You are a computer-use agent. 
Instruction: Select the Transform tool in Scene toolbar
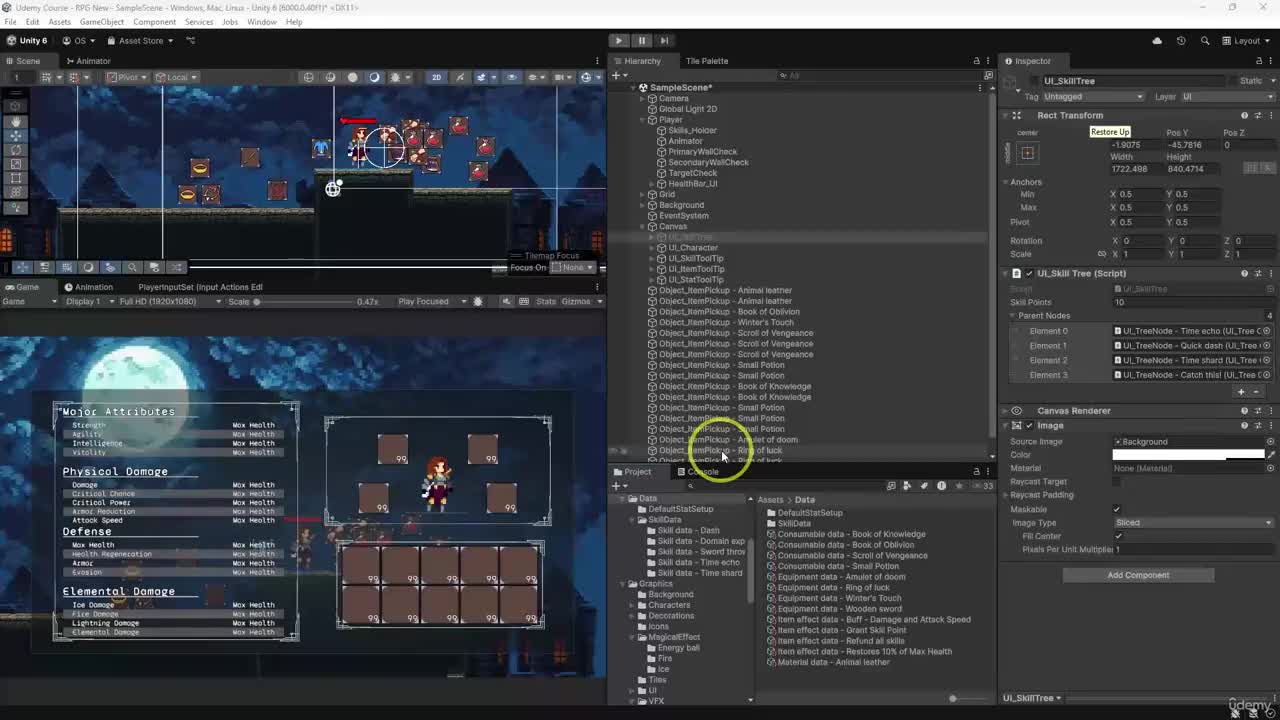click(16, 193)
